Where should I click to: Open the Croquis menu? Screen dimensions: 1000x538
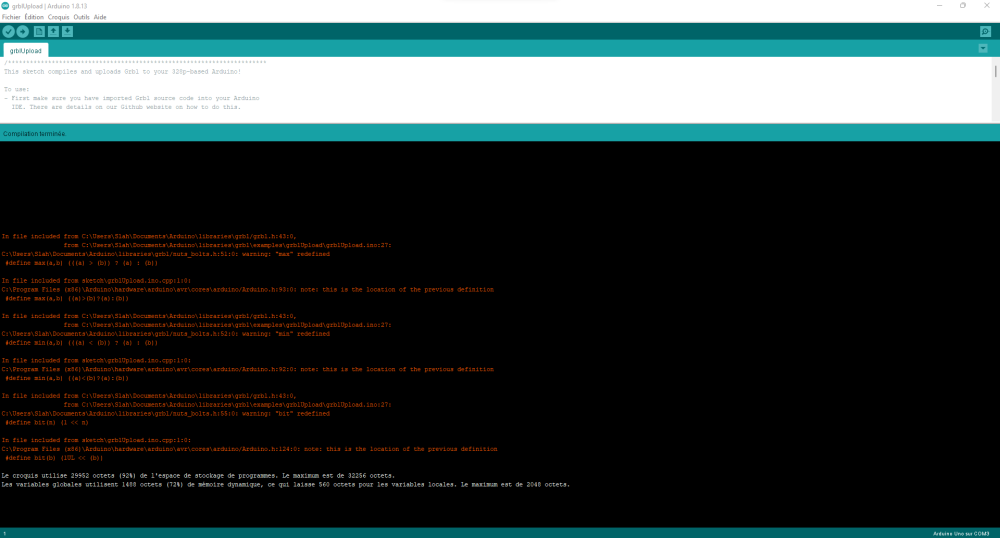pos(58,17)
